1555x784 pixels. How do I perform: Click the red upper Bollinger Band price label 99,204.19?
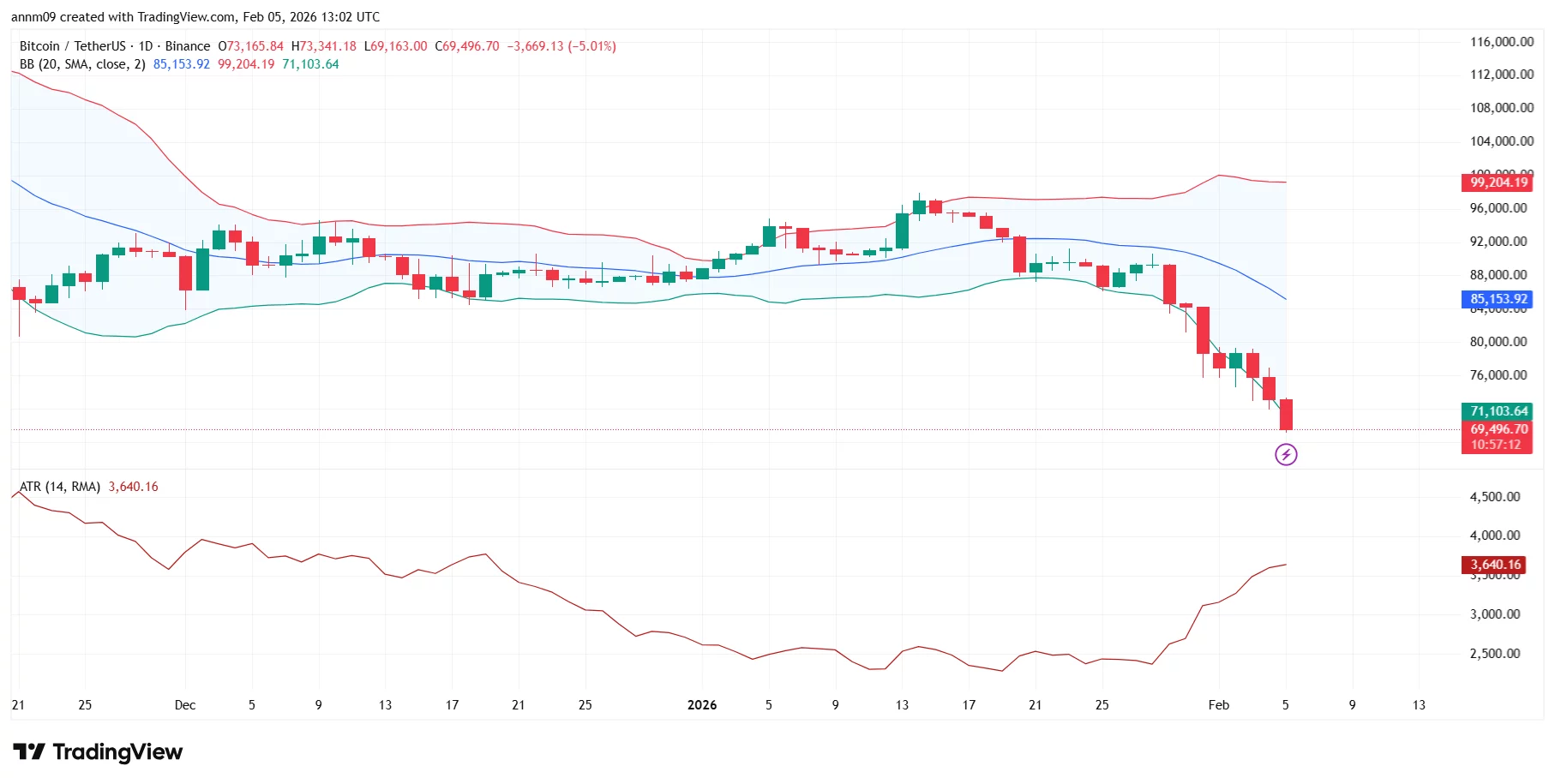1497,182
